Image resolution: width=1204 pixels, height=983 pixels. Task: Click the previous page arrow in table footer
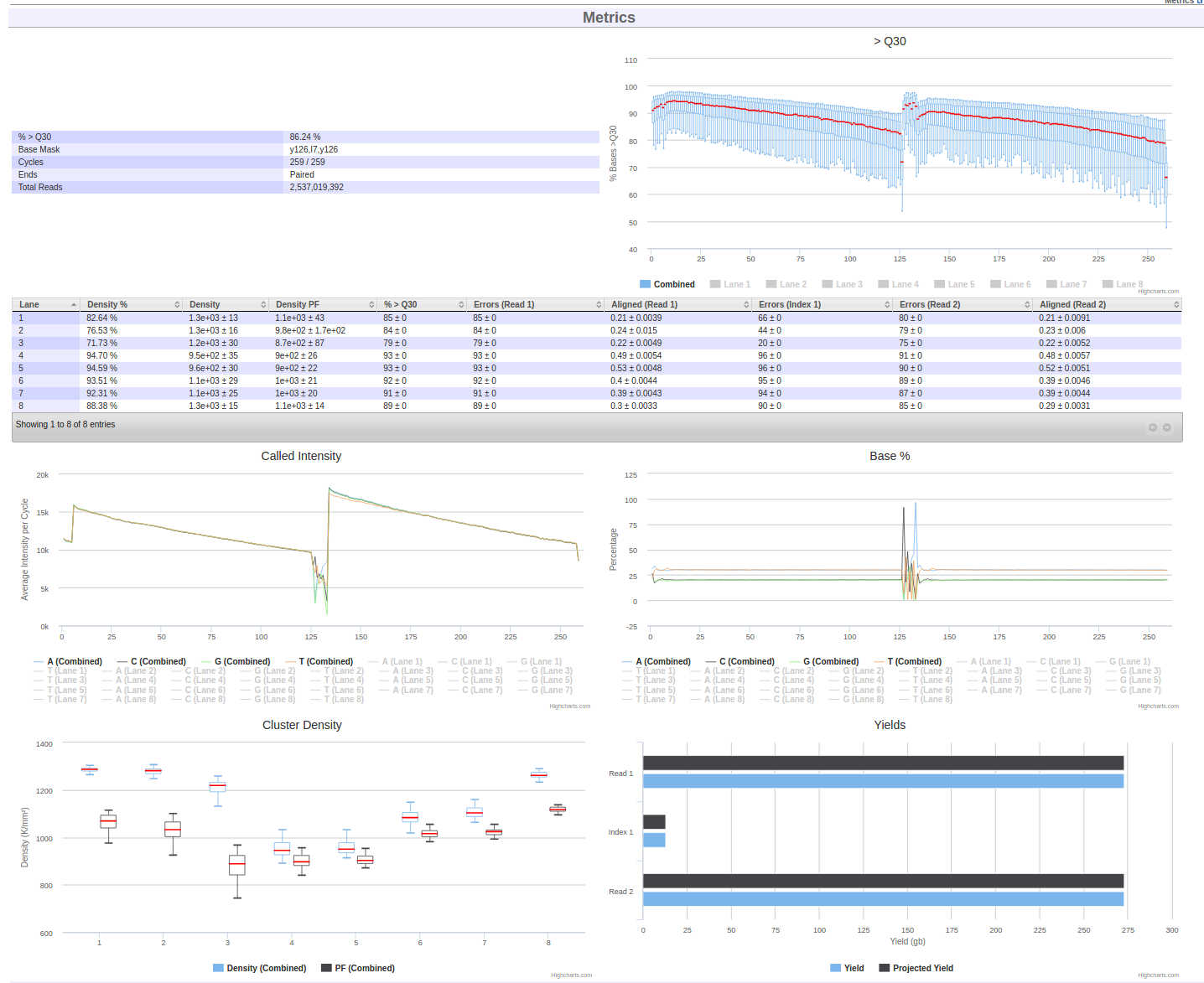[x=1153, y=427]
